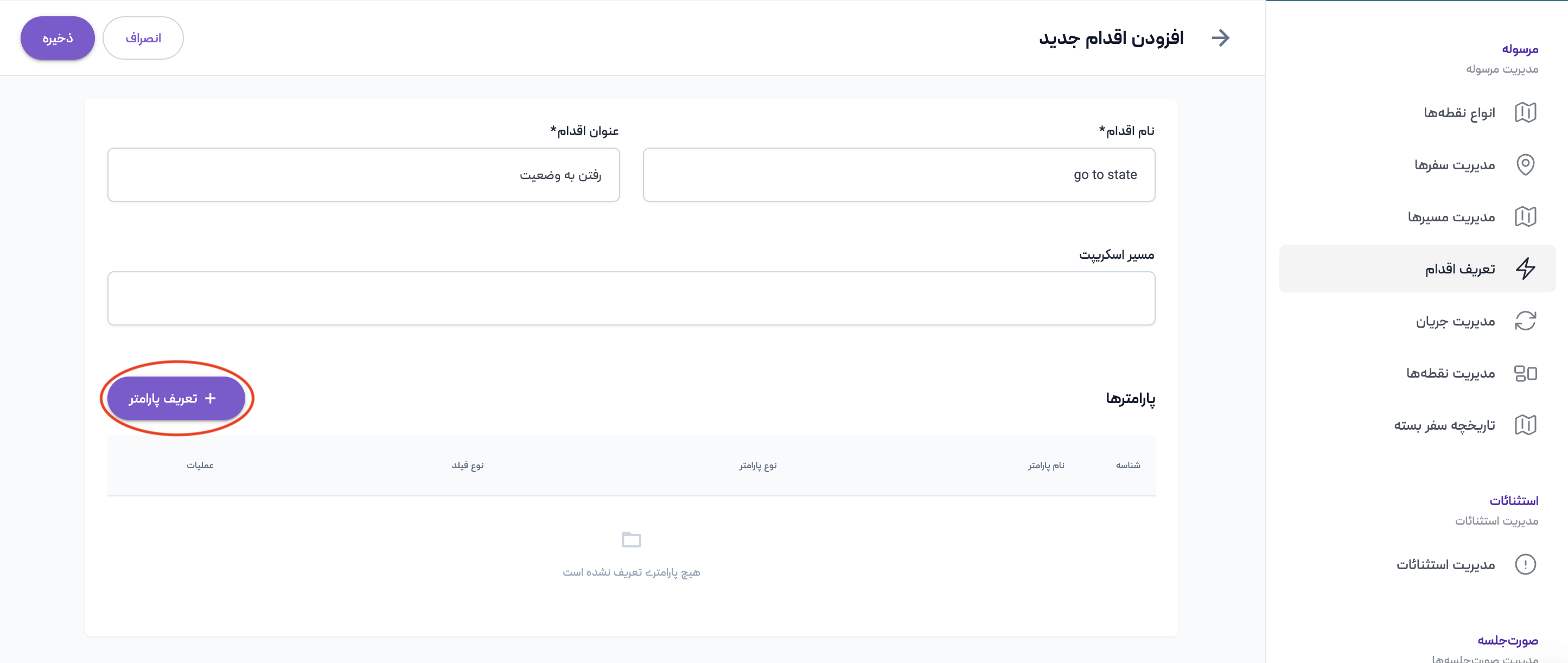Click the grid icon for مدیریت نقطه‌ها

(x=1525, y=373)
